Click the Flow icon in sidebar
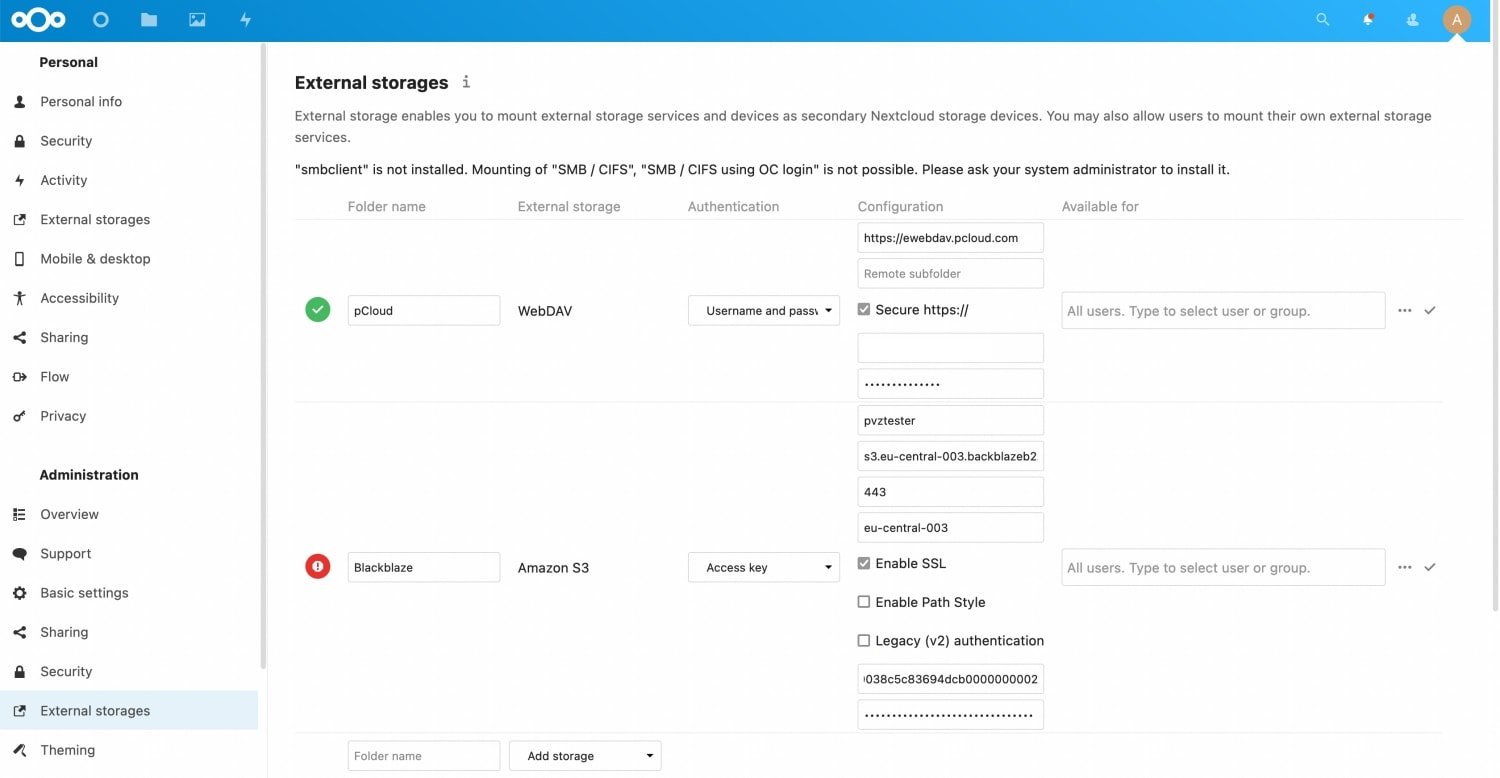This screenshot has width=1500, height=778. click(x=19, y=377)
